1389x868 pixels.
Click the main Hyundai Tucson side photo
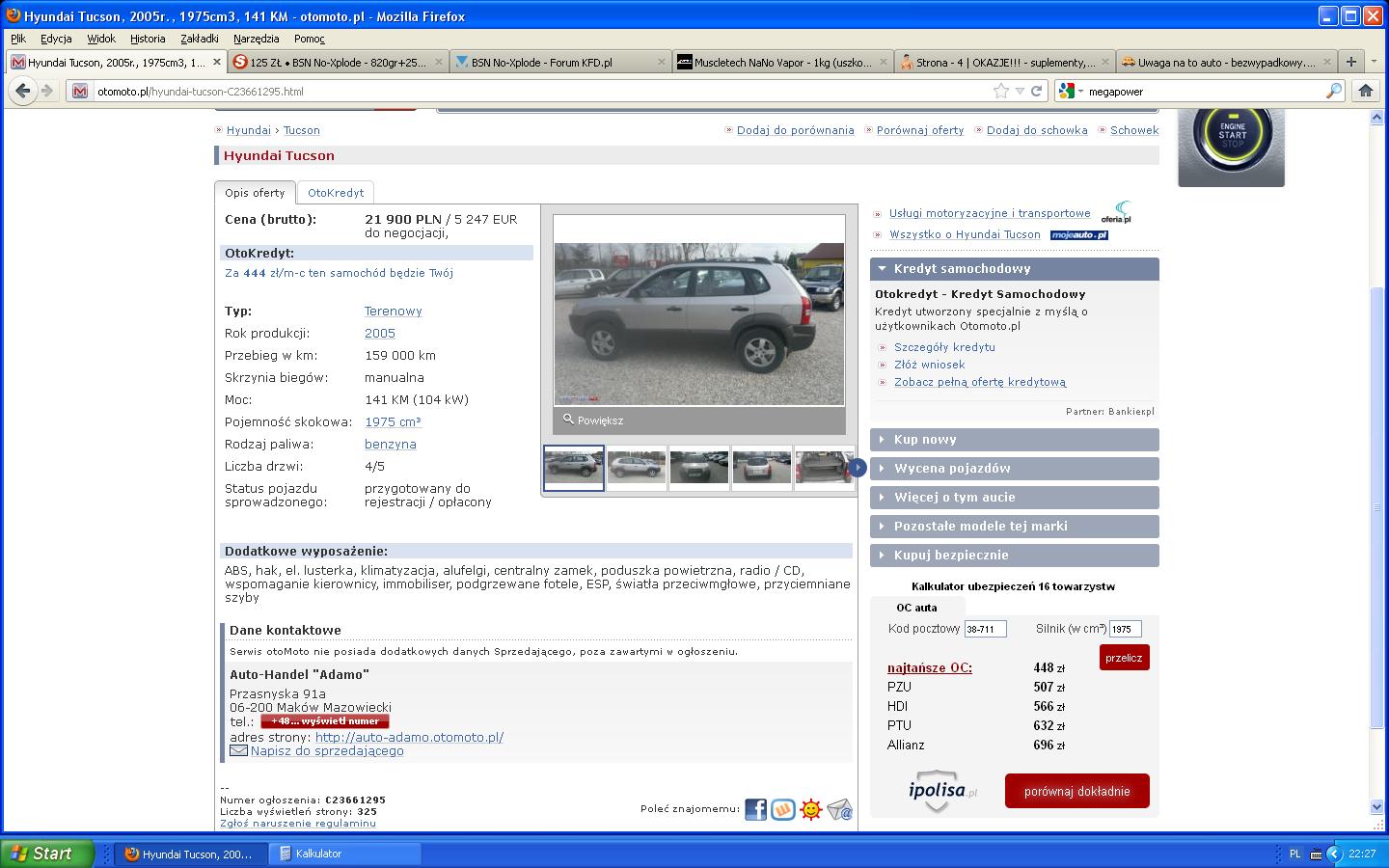tap(699, 323)
